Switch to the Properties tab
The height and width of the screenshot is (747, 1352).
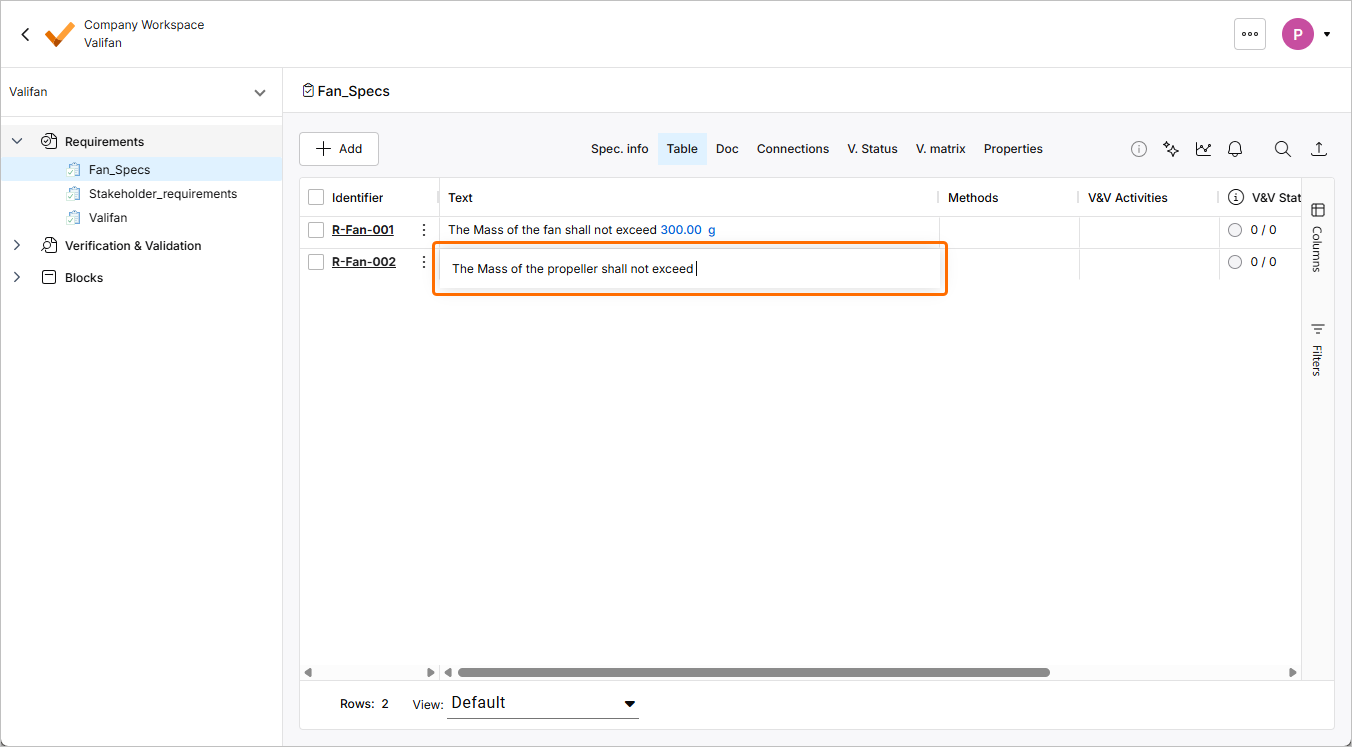tap(1013, 149)
